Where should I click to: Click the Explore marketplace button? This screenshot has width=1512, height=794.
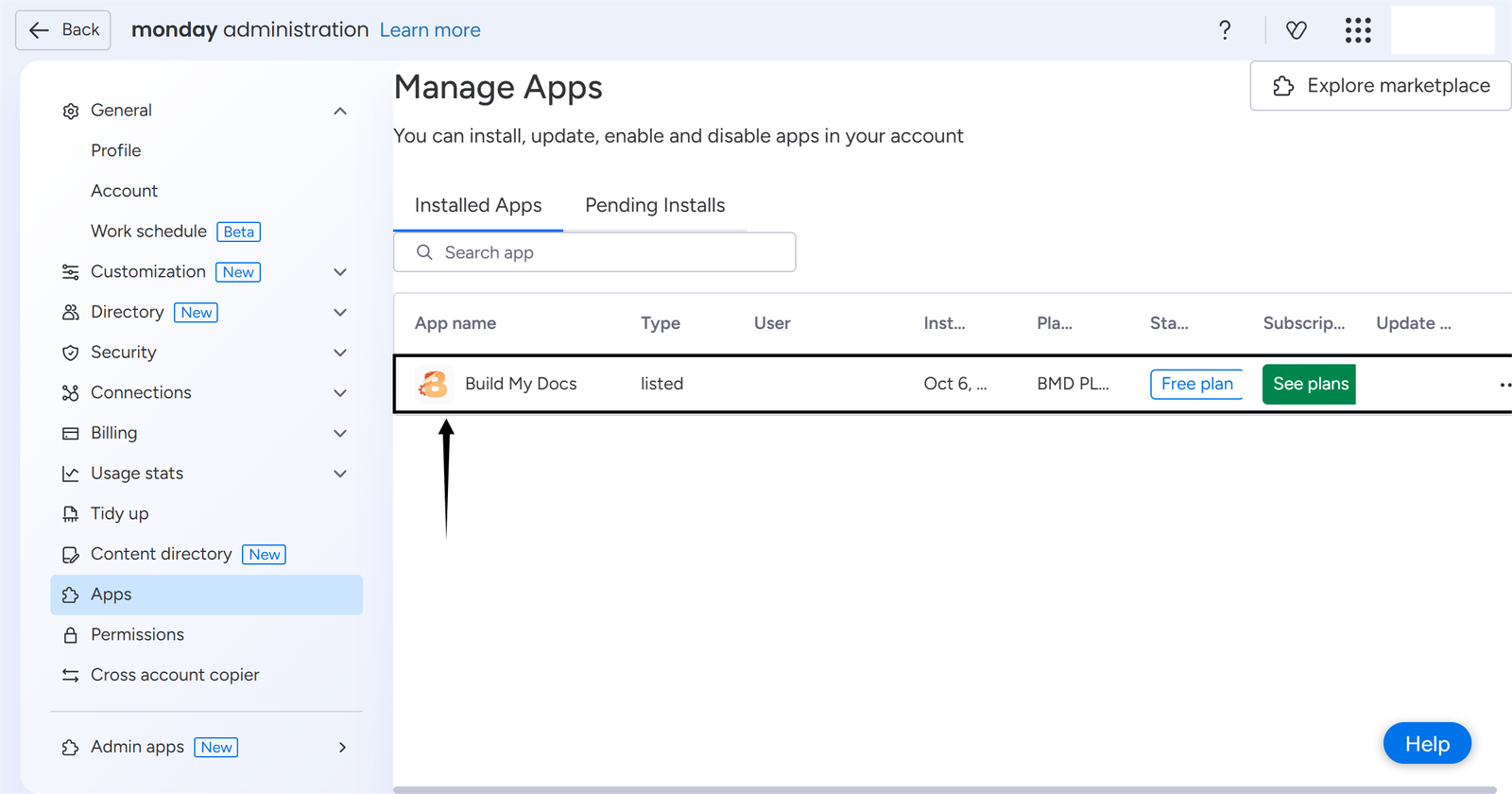pyautogui.click(x=1381, y=86)
